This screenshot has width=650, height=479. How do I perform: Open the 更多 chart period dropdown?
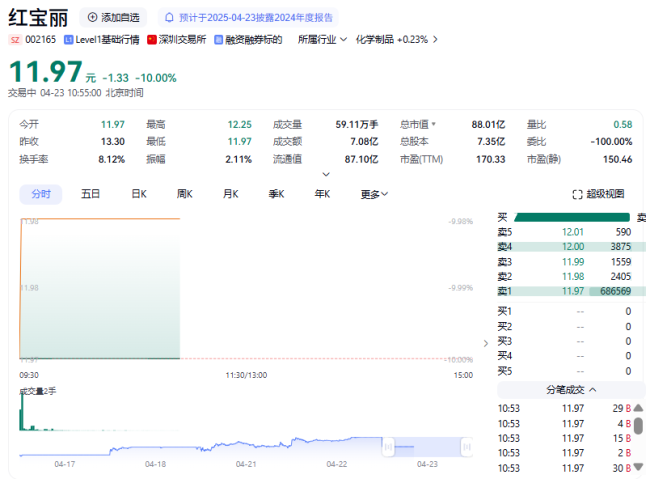coord(375,194)
